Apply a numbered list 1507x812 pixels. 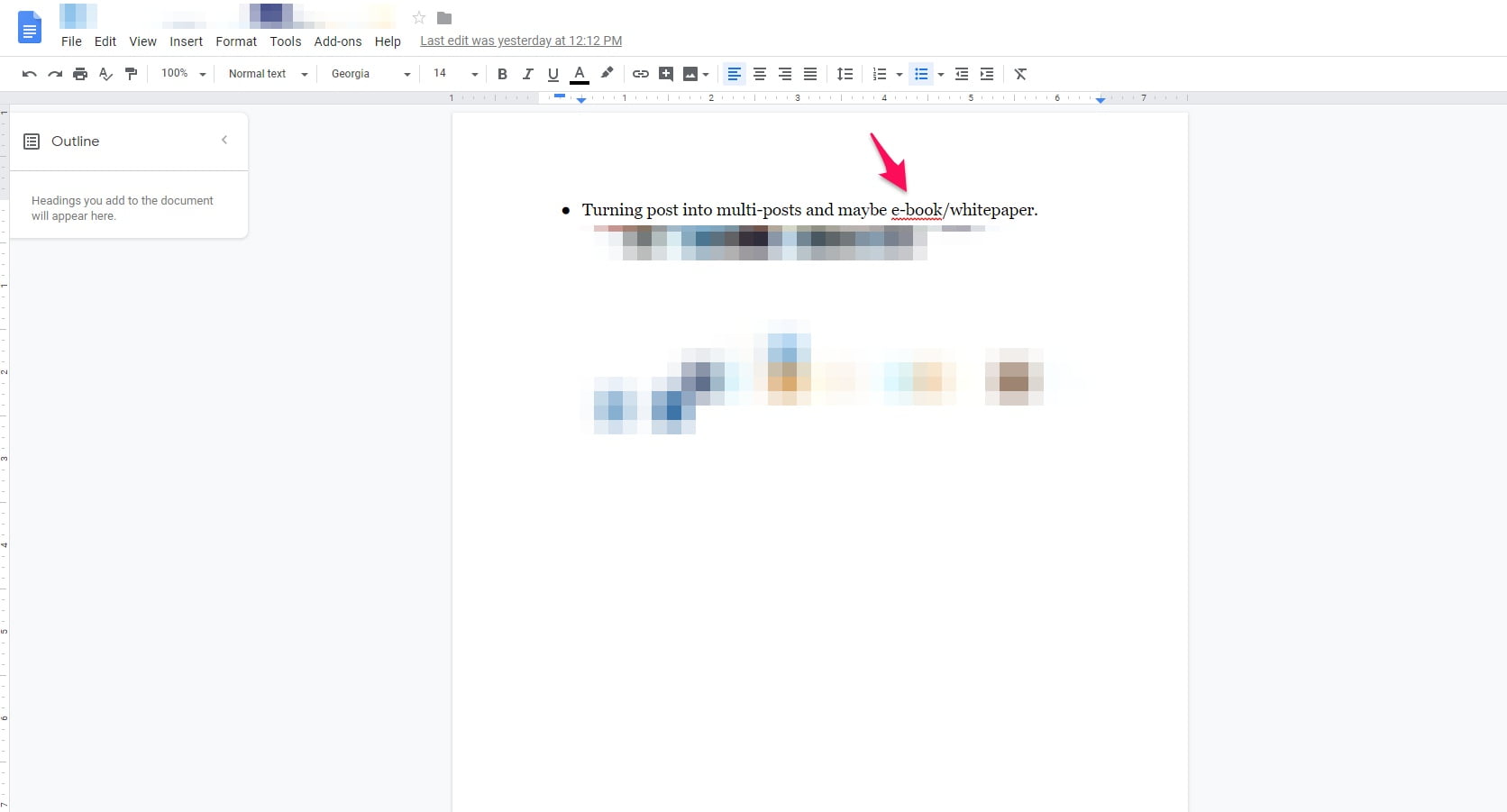pos(880,74)
